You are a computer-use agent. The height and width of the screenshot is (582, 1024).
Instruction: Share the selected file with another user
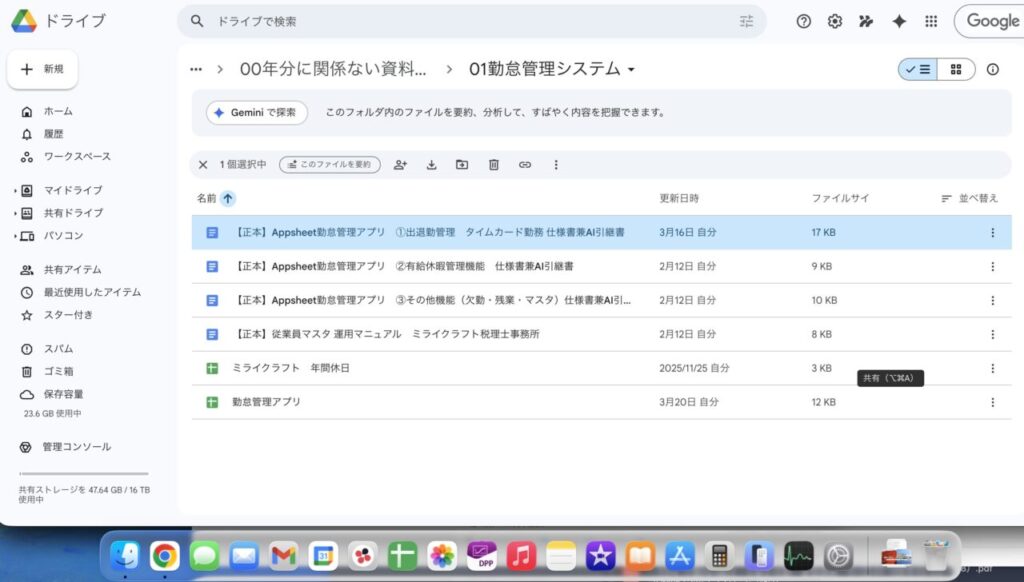point(401,164)
